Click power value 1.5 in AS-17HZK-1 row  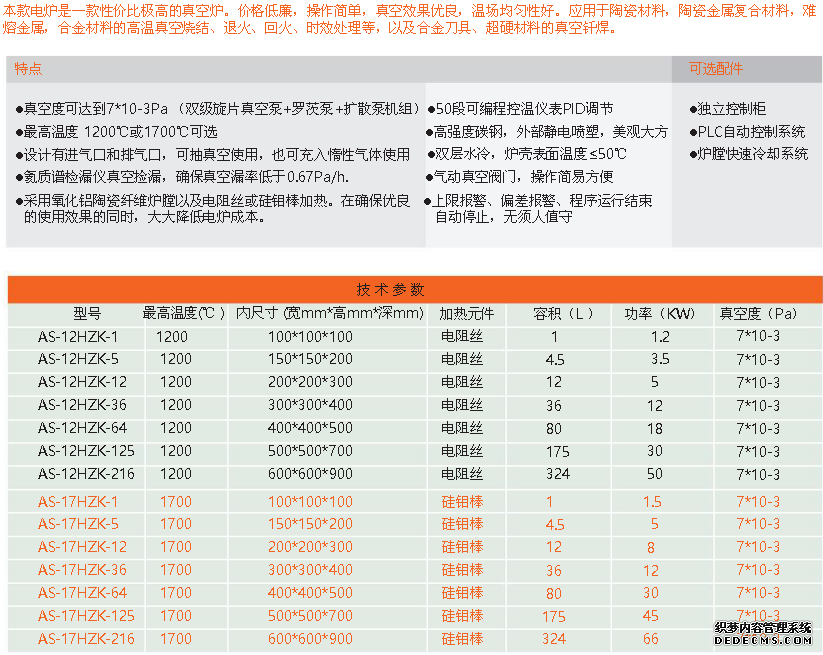point(652,502)
